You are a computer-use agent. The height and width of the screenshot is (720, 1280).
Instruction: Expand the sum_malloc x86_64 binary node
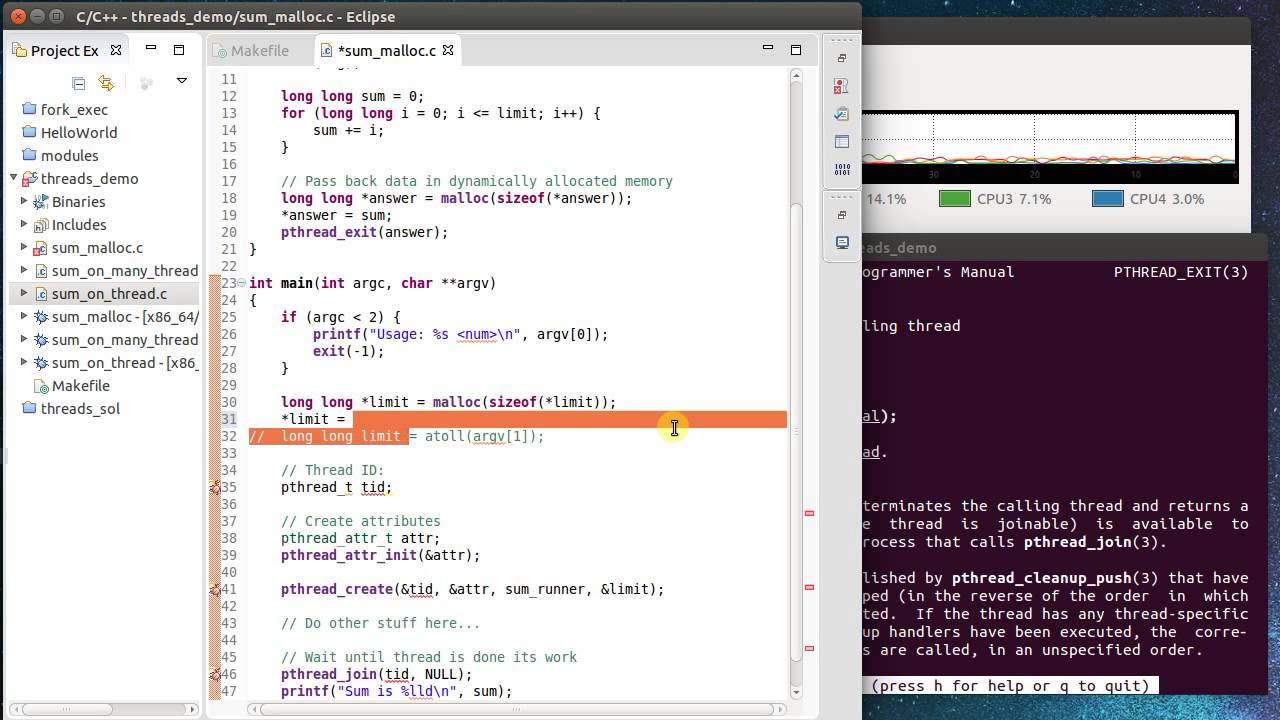(25, 316)
